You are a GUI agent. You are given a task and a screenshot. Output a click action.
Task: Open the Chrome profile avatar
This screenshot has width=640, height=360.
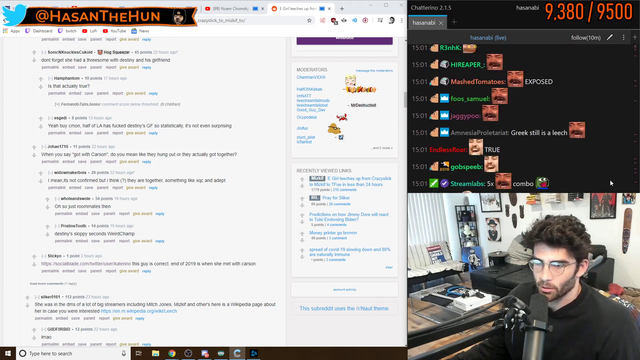point(391,20)
